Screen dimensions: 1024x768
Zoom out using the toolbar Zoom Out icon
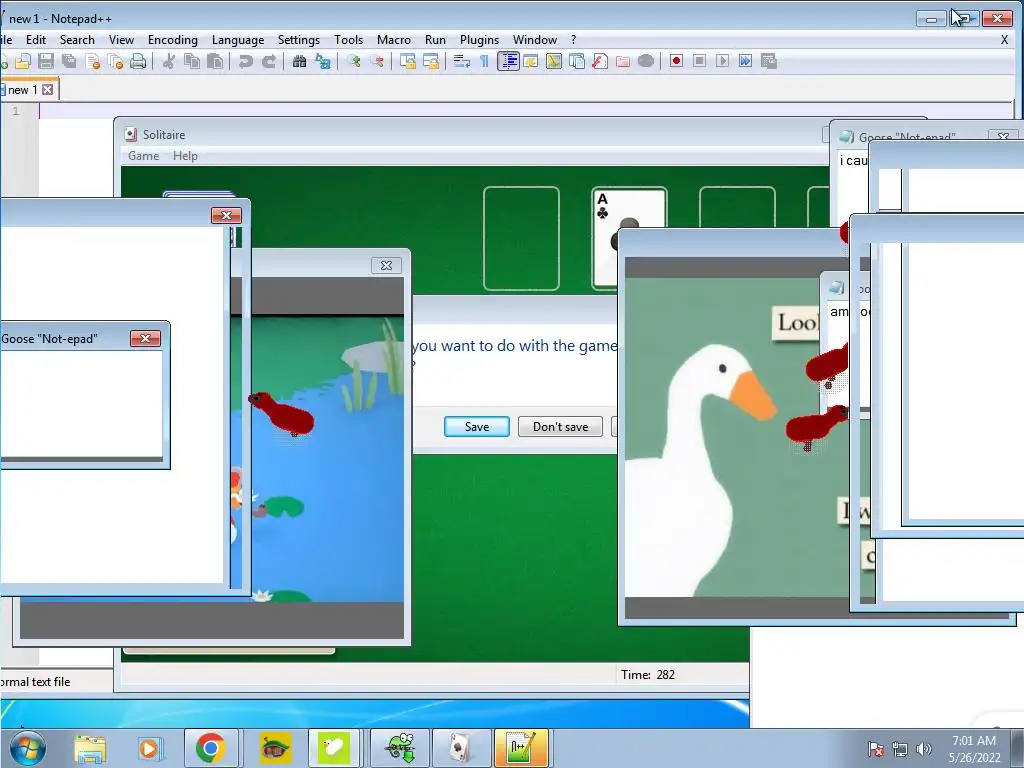377,61
